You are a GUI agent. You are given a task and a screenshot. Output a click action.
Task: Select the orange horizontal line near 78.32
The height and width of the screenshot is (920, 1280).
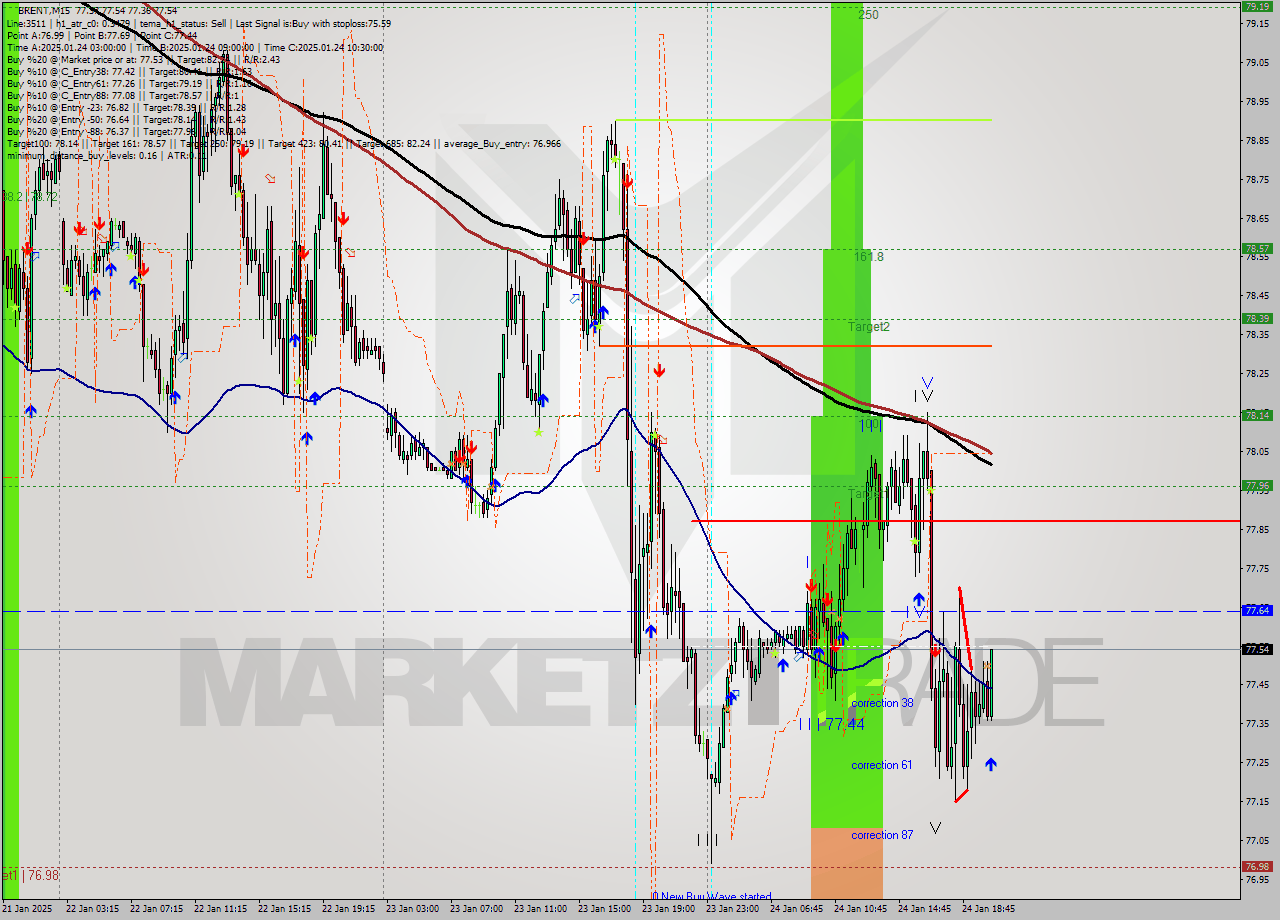coord(795,345)
